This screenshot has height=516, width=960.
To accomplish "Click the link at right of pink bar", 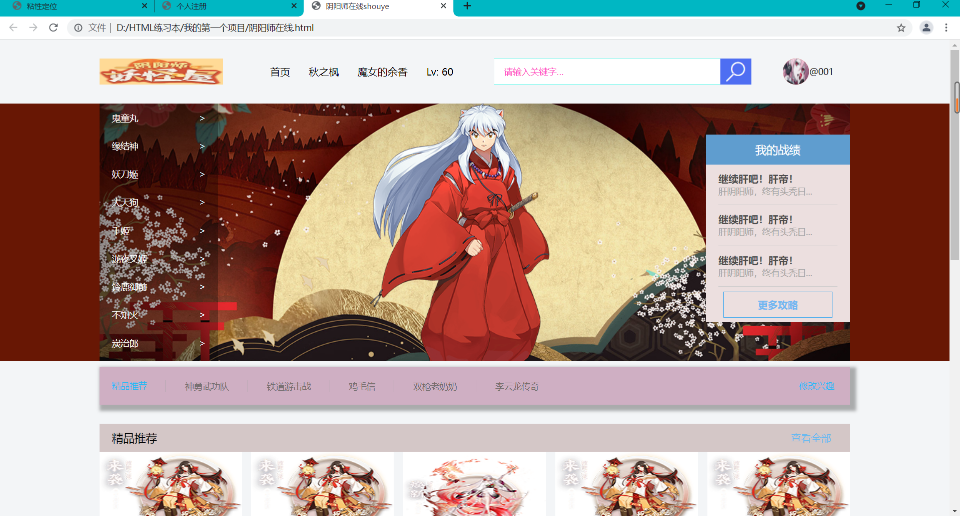I will [817, 386].
